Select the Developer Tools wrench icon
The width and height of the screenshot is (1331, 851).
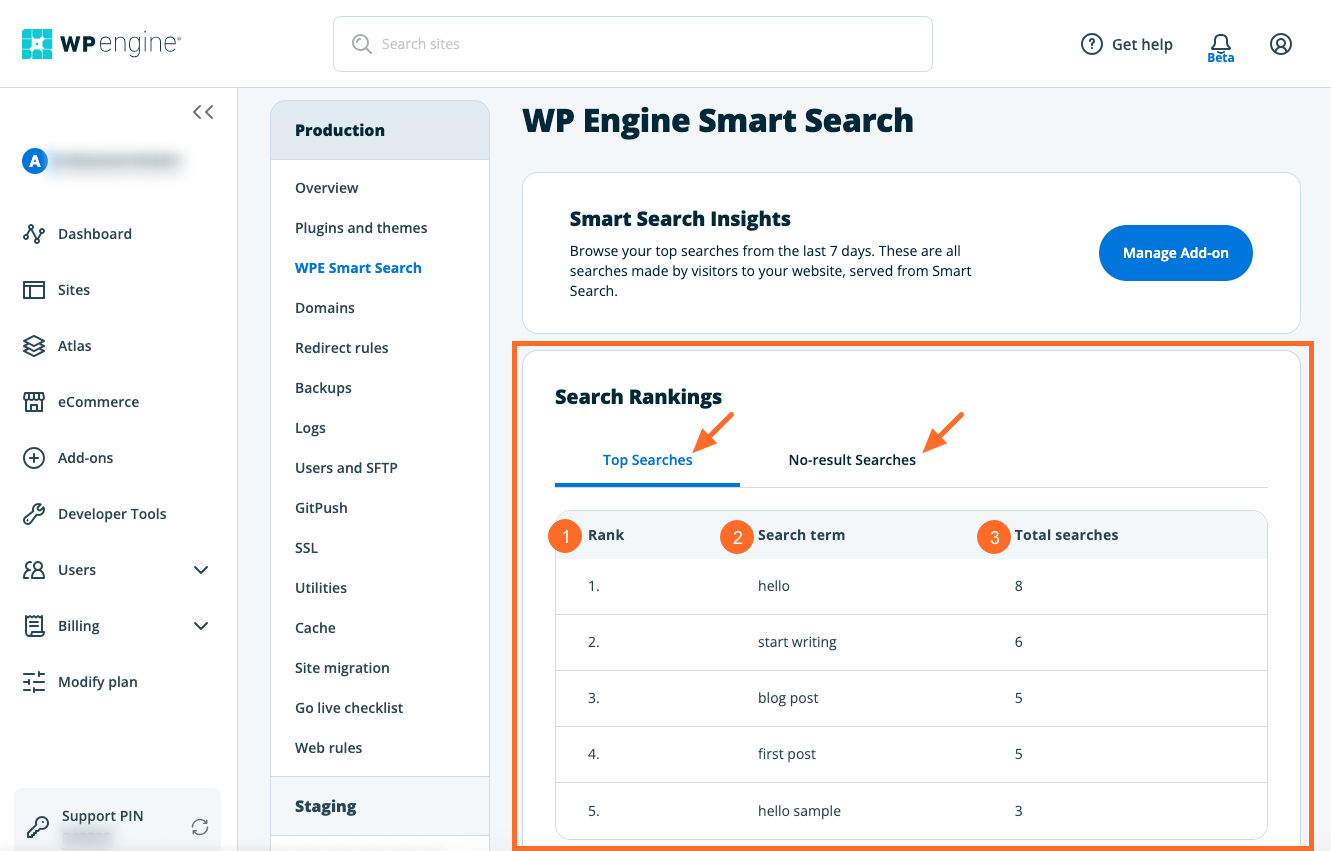34,513
